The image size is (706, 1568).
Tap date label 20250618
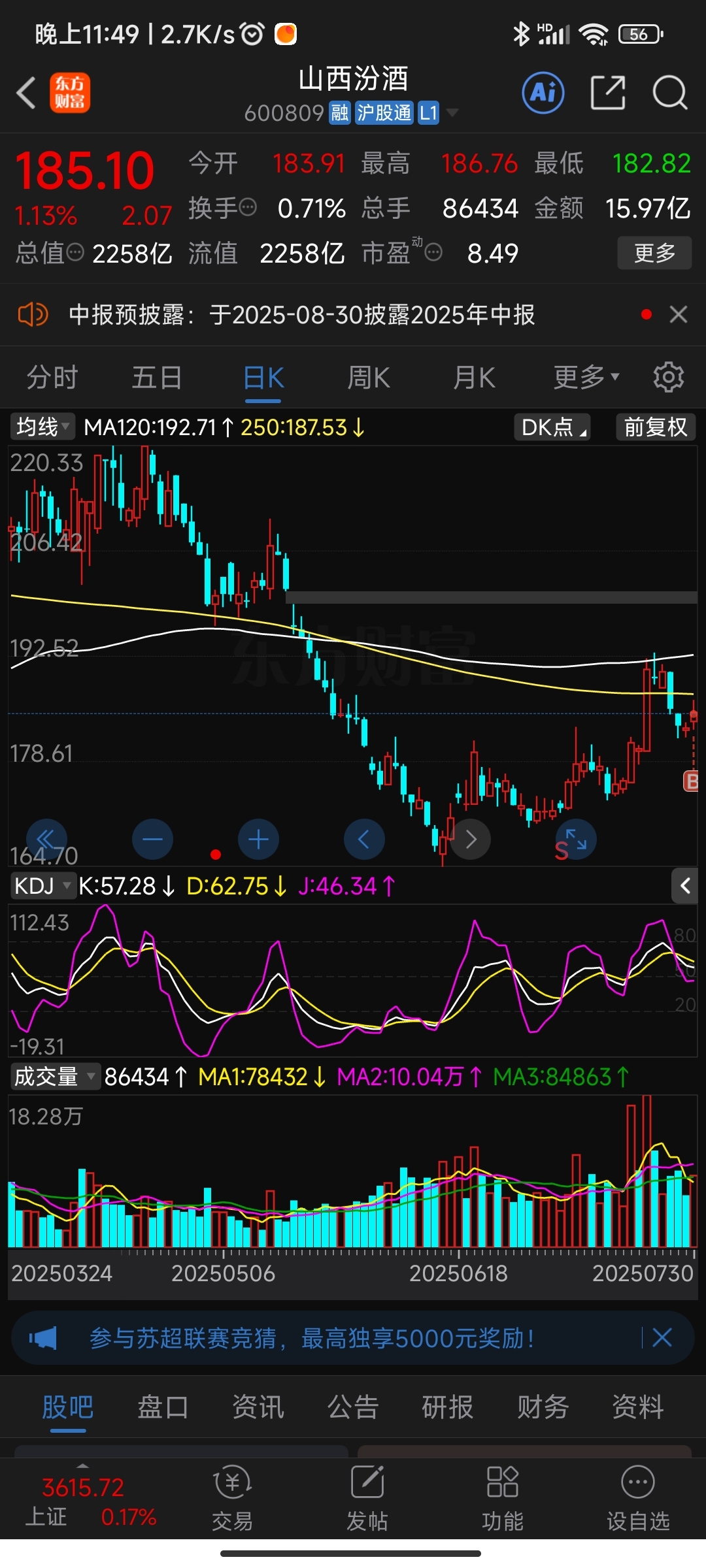pos(458,1273)
